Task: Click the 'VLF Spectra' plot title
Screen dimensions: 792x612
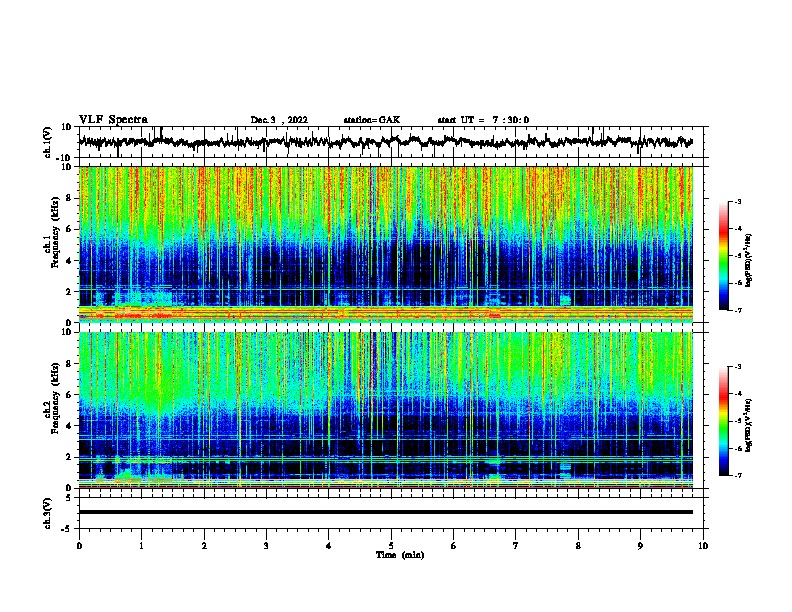Action: coord(113,120)
